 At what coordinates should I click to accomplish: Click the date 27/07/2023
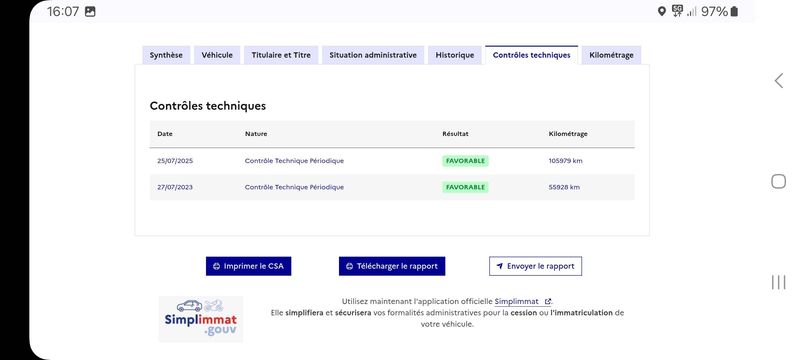[175, 187]
